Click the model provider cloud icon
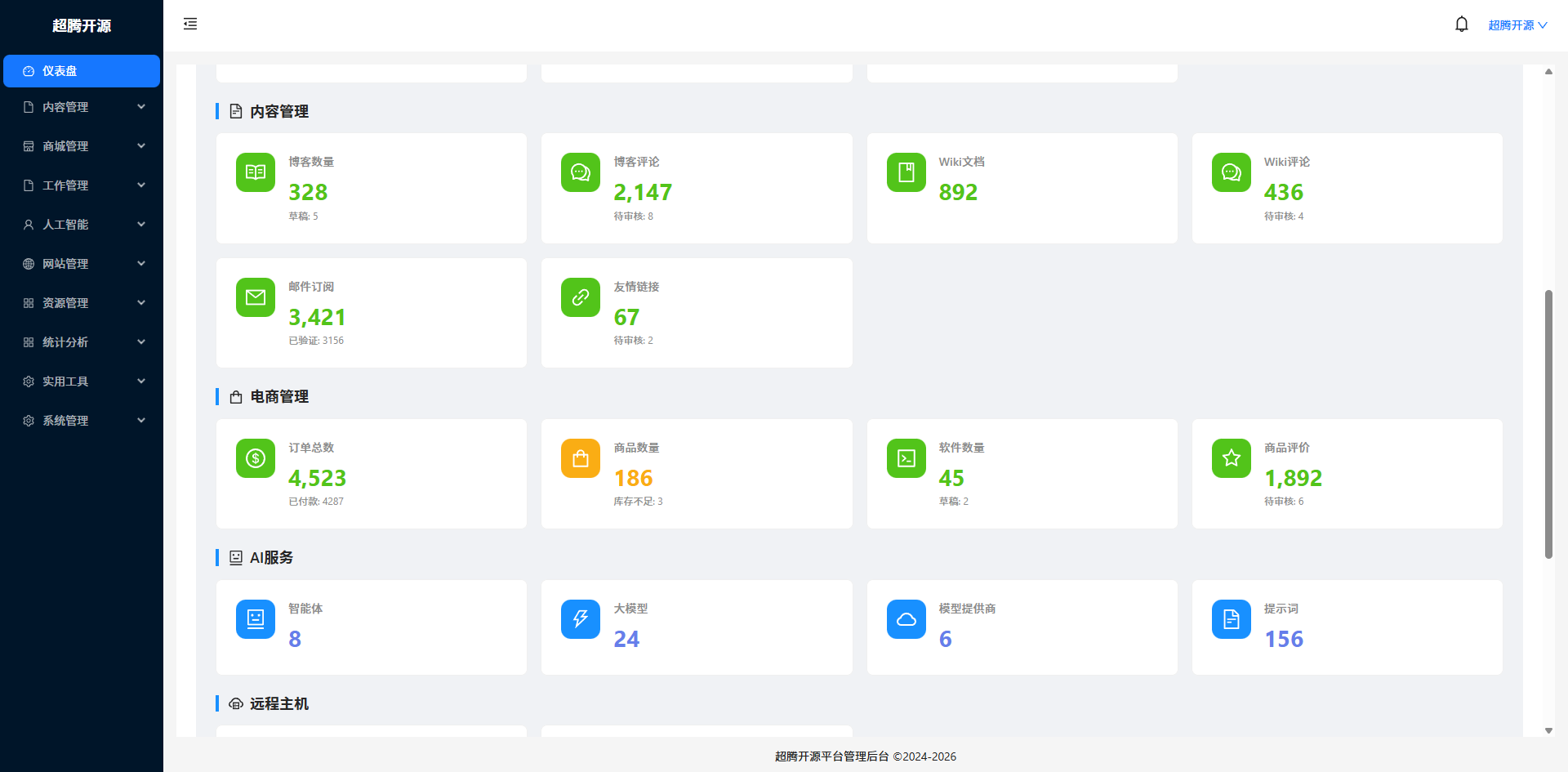The height and width of the screenshot is (772, 1568). [x=906, y=619]
